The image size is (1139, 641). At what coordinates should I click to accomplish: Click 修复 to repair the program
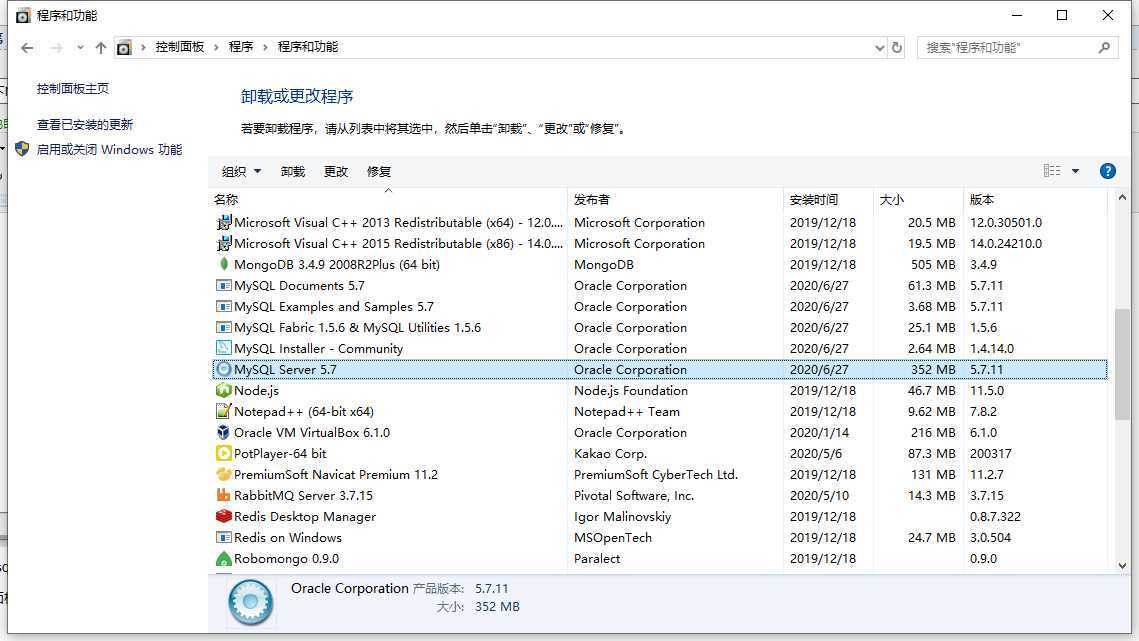tap(378, 172)
